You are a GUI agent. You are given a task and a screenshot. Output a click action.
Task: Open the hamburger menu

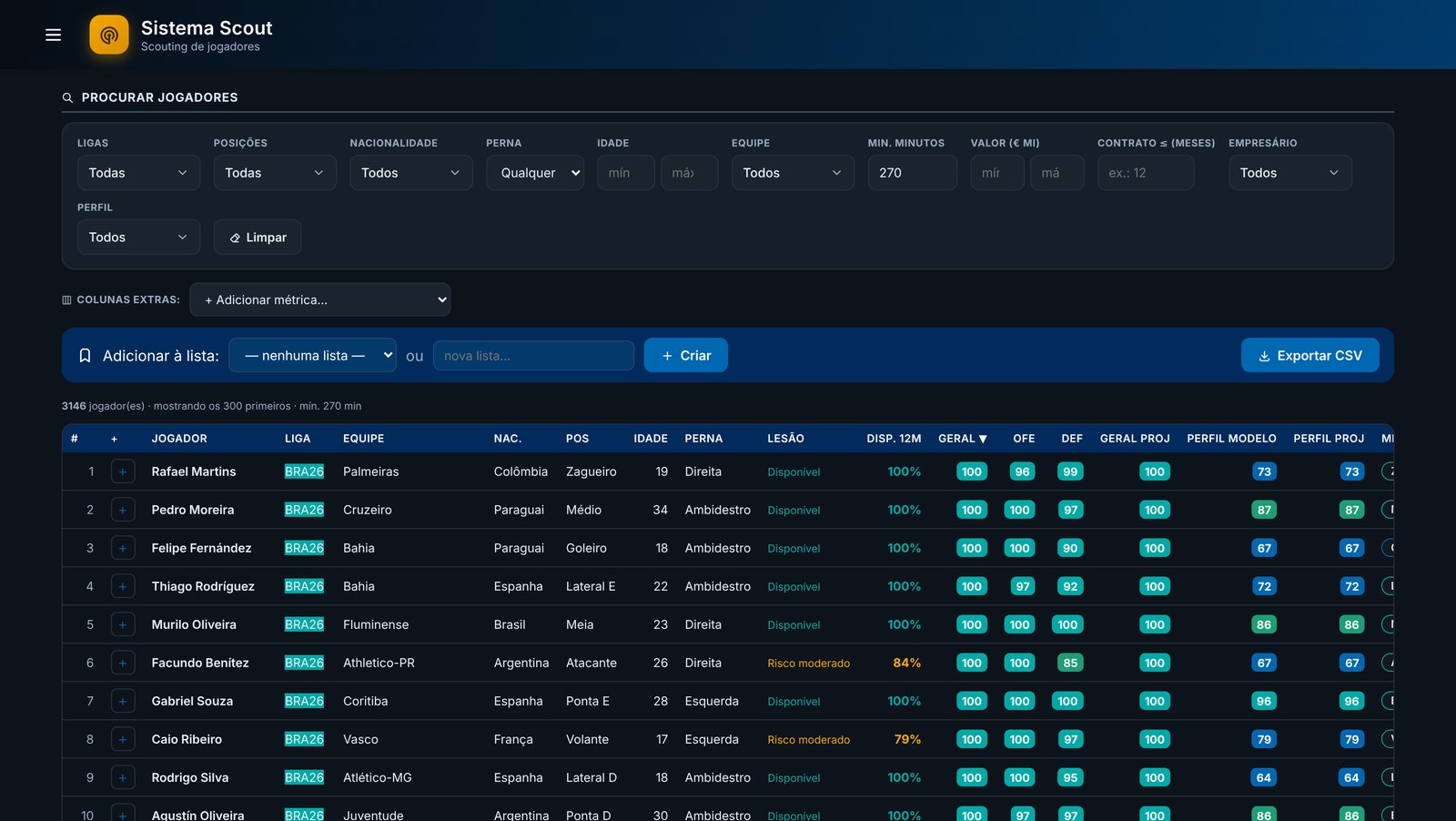point(54,35)
